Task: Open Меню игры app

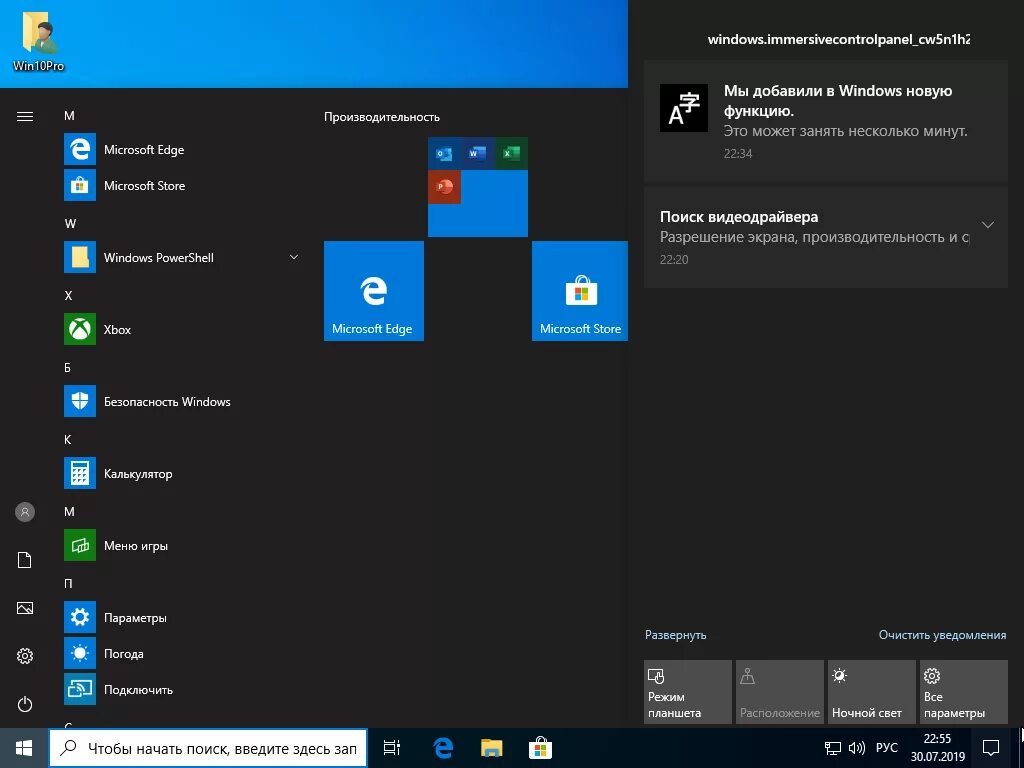Action: click(x=182, y=545)
